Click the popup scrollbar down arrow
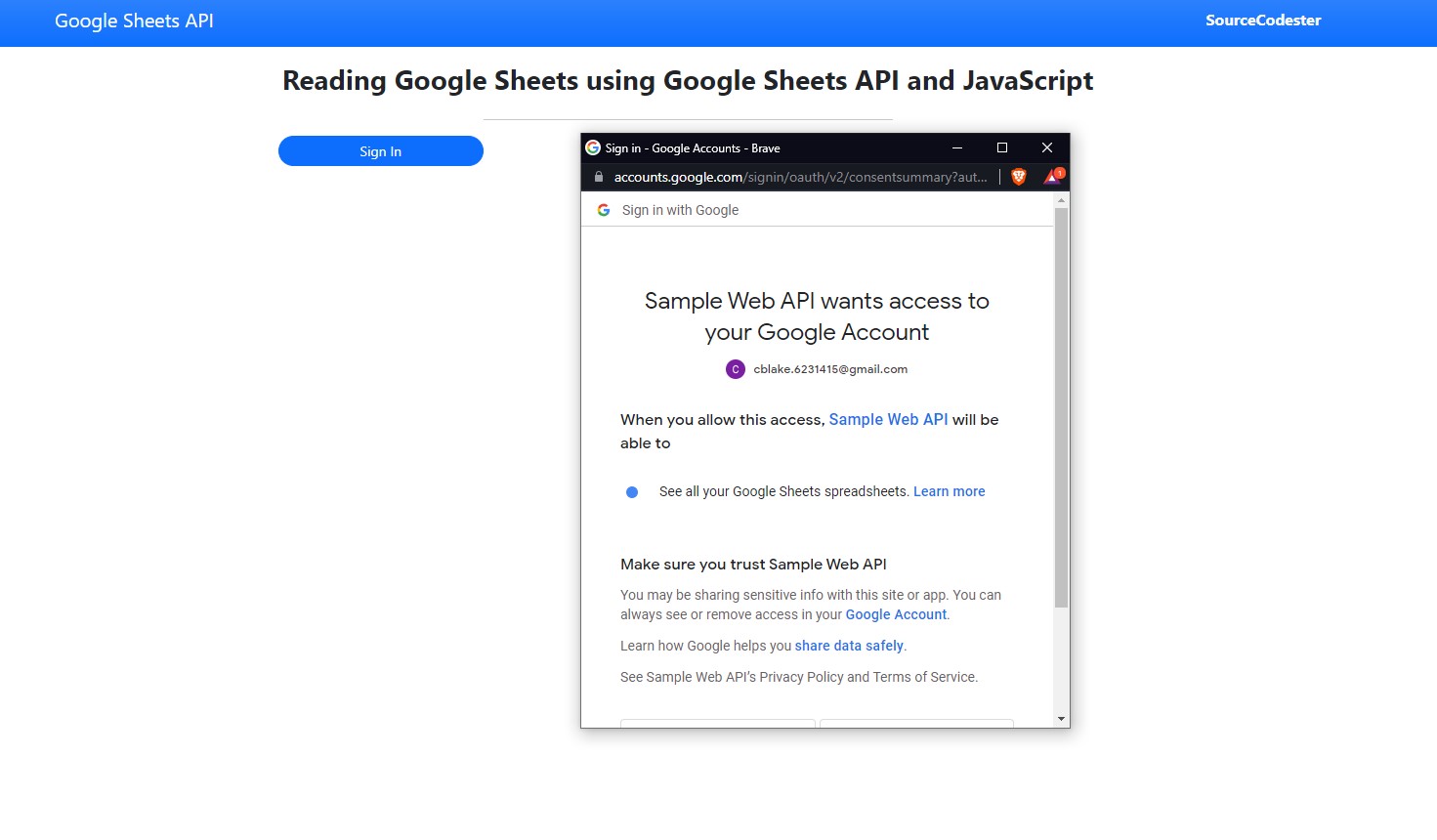This screenshot has width=1437, height=840. click(x=1062, y=719)
